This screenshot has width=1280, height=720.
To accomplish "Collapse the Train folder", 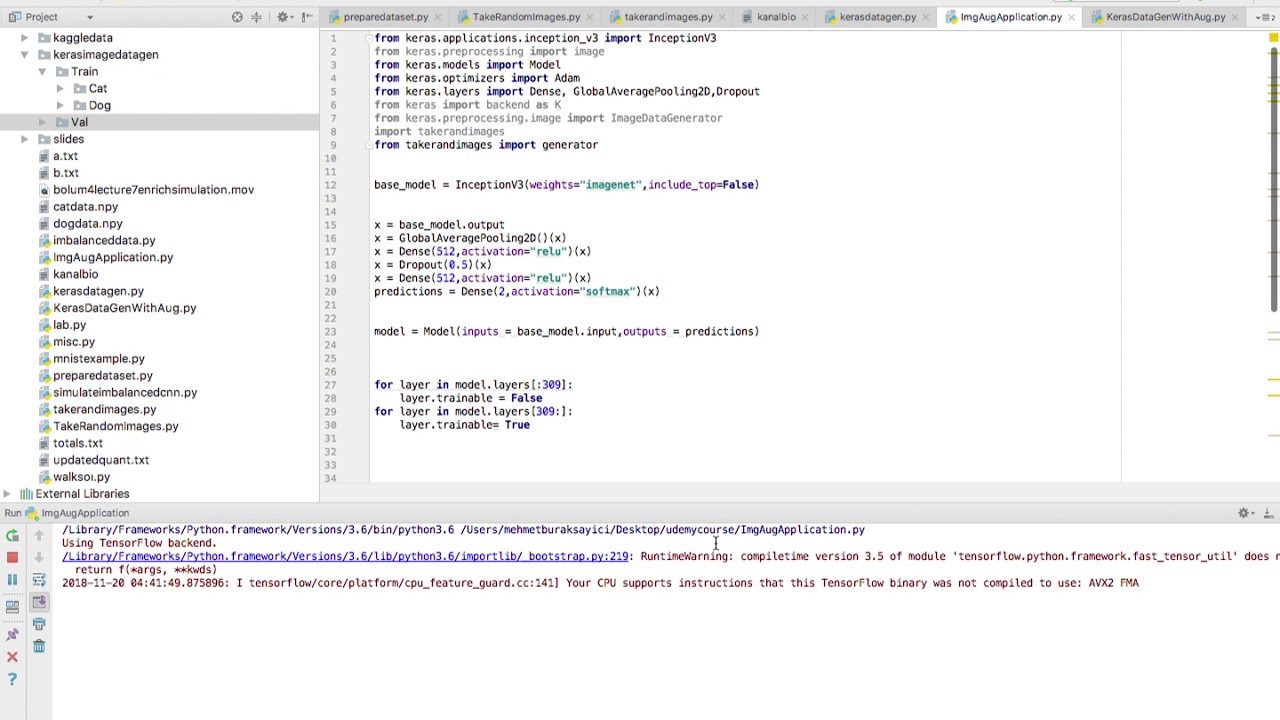I will [x=42, y=72].
